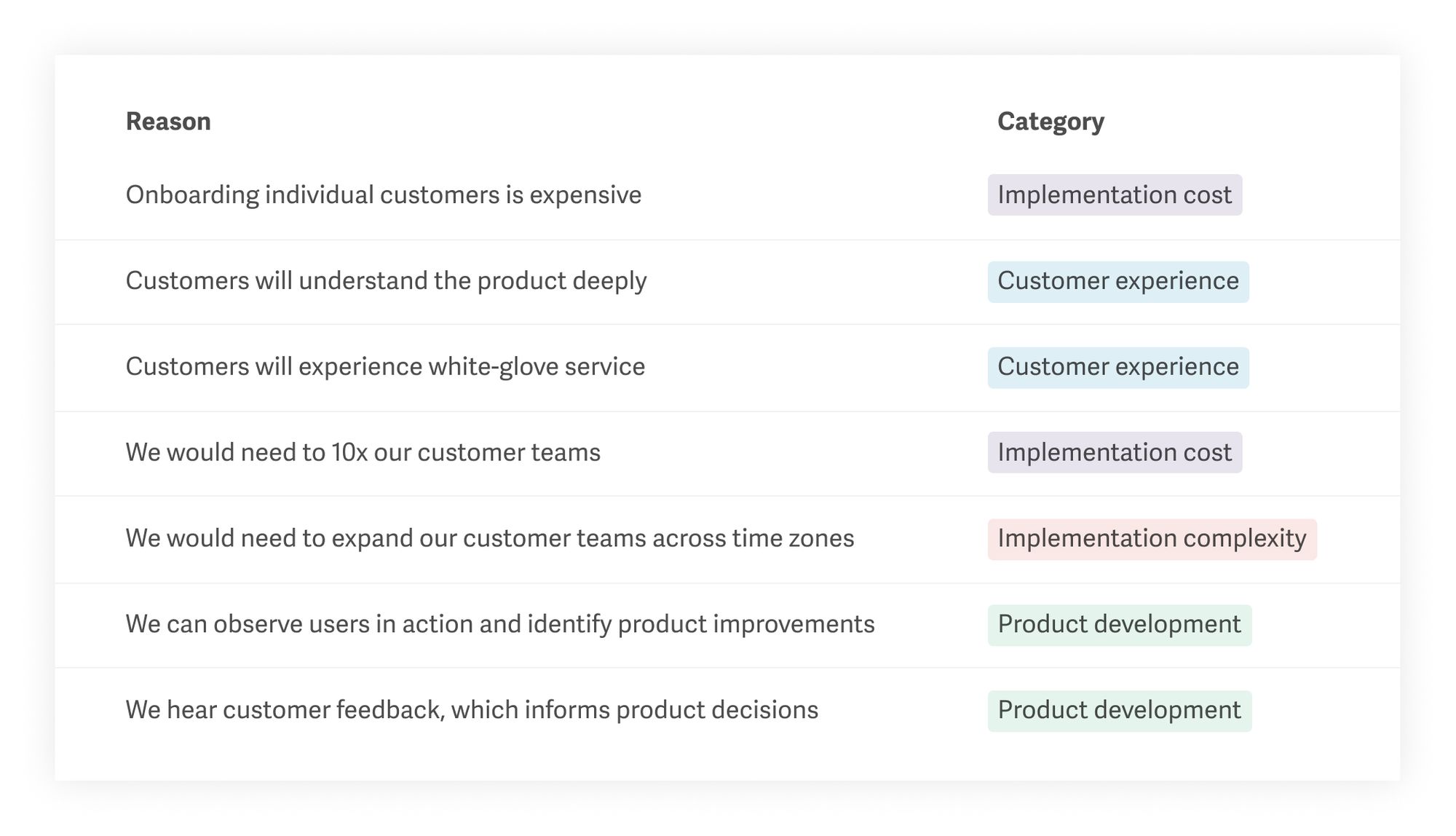The width and height of the screenshot is (1456, 836).
Task: Click the Implementation cost tag for onboarding row
Action: click(x=1114, y=195)
